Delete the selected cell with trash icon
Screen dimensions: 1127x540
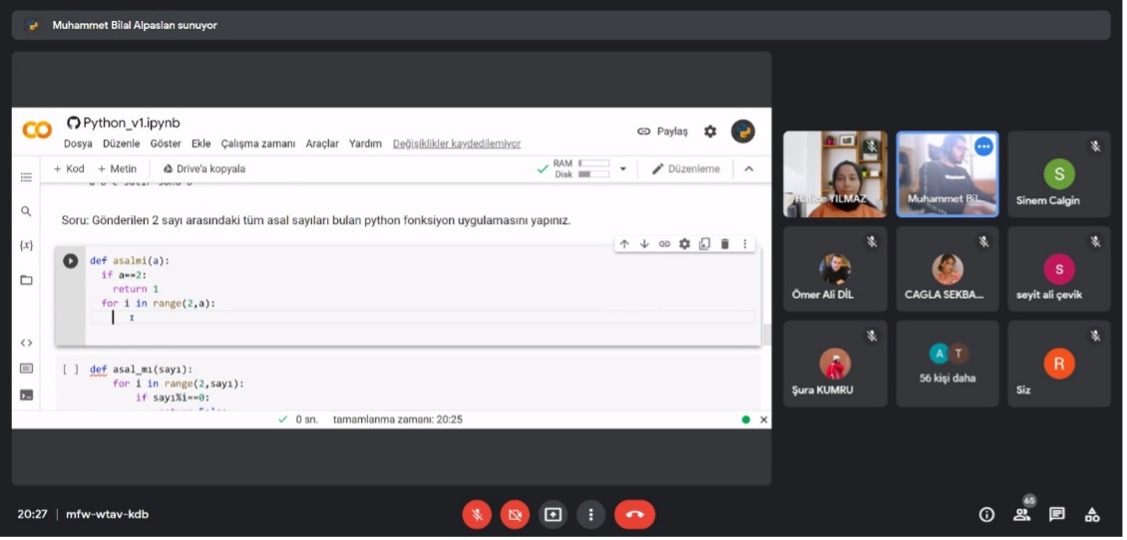pos(725,244)
